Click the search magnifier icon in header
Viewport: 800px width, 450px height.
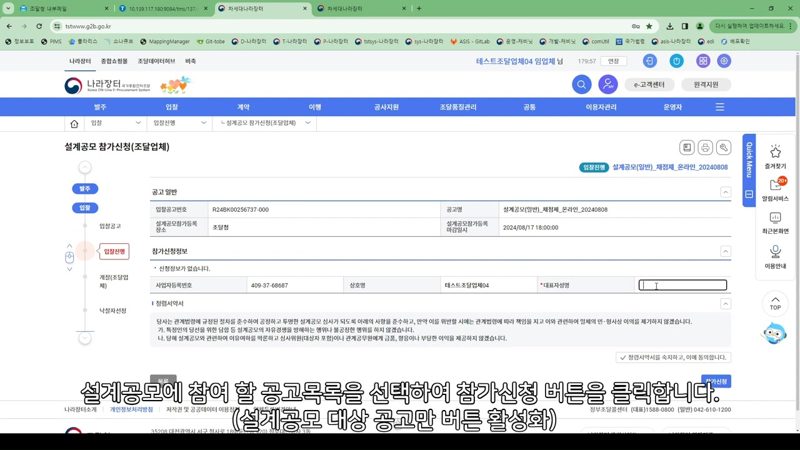click(581, 84)
